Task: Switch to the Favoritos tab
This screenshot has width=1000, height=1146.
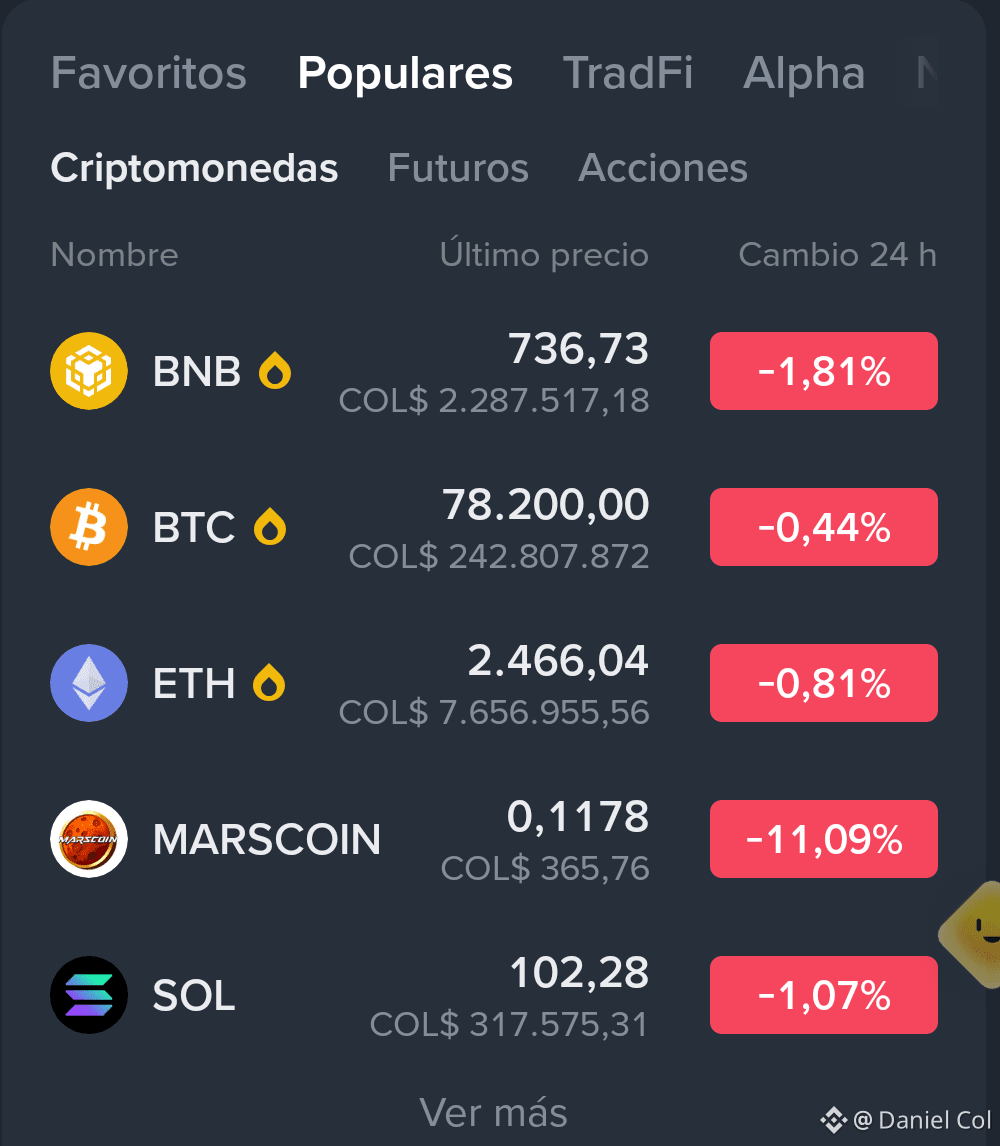Action: [x=148, y=73]
